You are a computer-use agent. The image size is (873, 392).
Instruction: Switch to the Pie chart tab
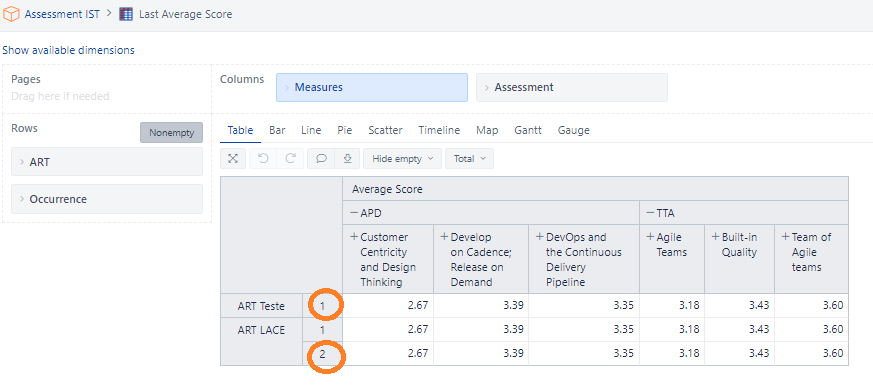[x=345, y=130]
